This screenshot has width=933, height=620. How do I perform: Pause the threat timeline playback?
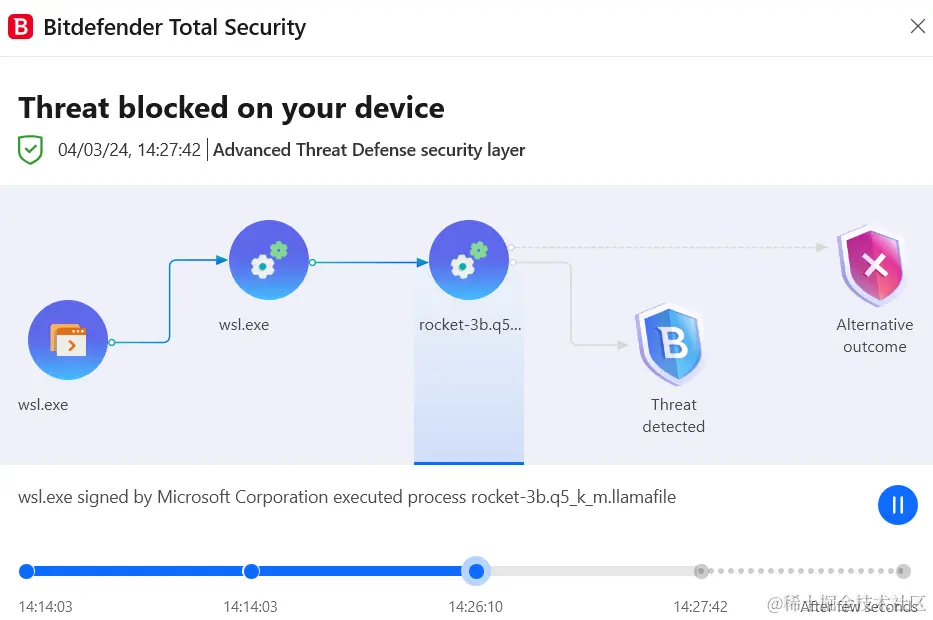pyautogui.click(x=897, y=505)
